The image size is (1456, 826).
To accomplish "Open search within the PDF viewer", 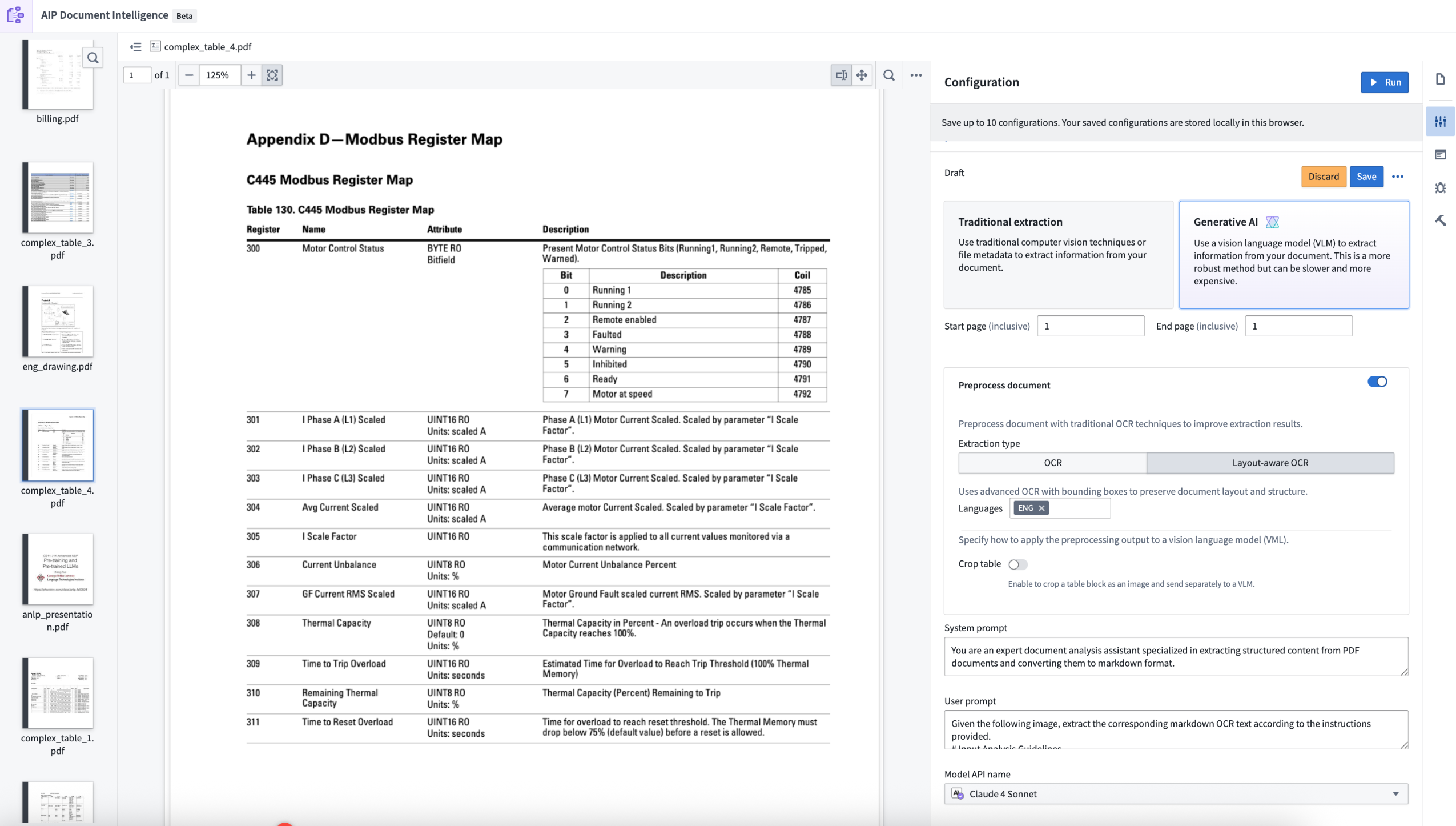I will click(888, 75).
